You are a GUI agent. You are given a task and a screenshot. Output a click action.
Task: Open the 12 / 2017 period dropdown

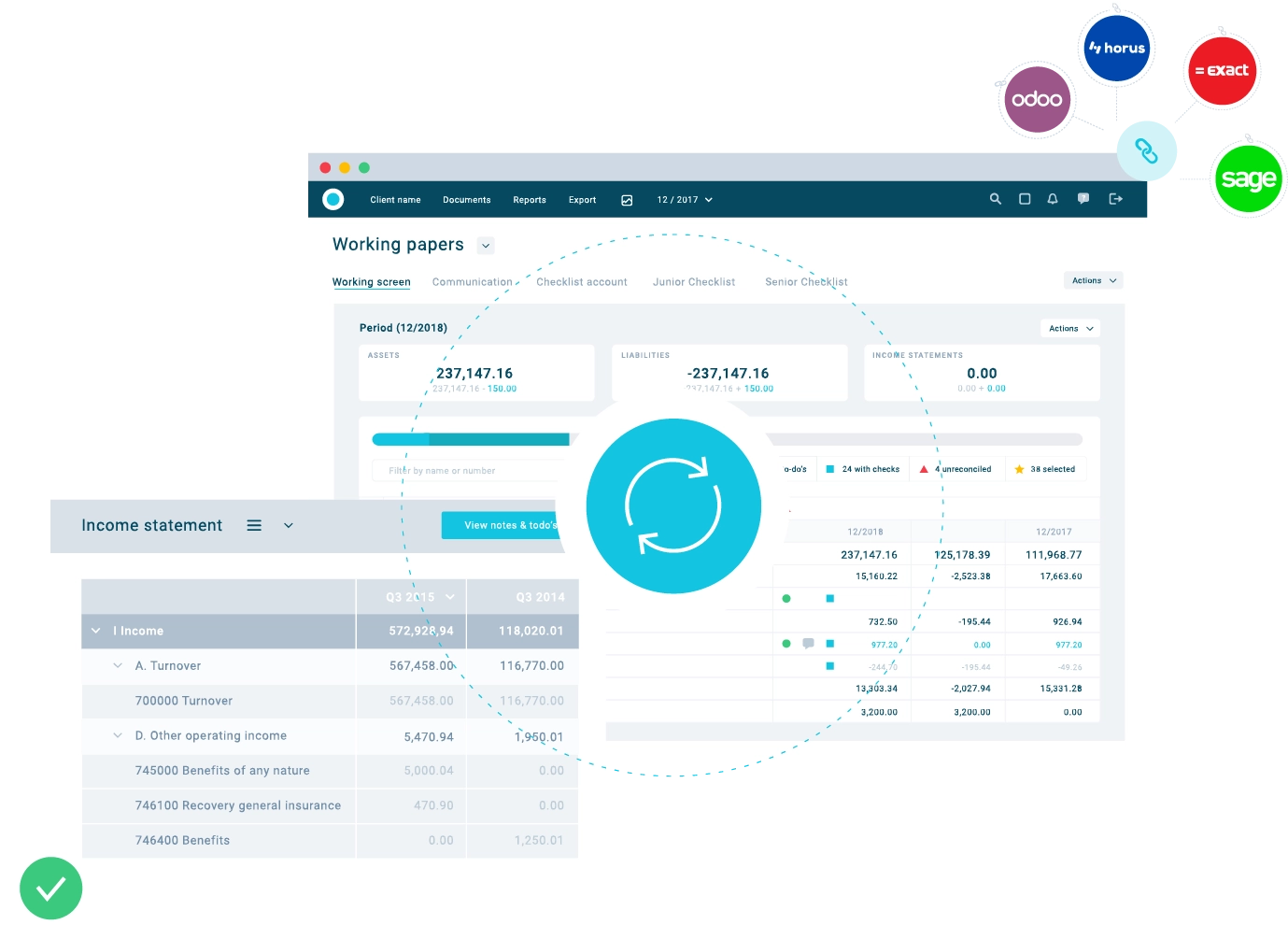point(685,200)
